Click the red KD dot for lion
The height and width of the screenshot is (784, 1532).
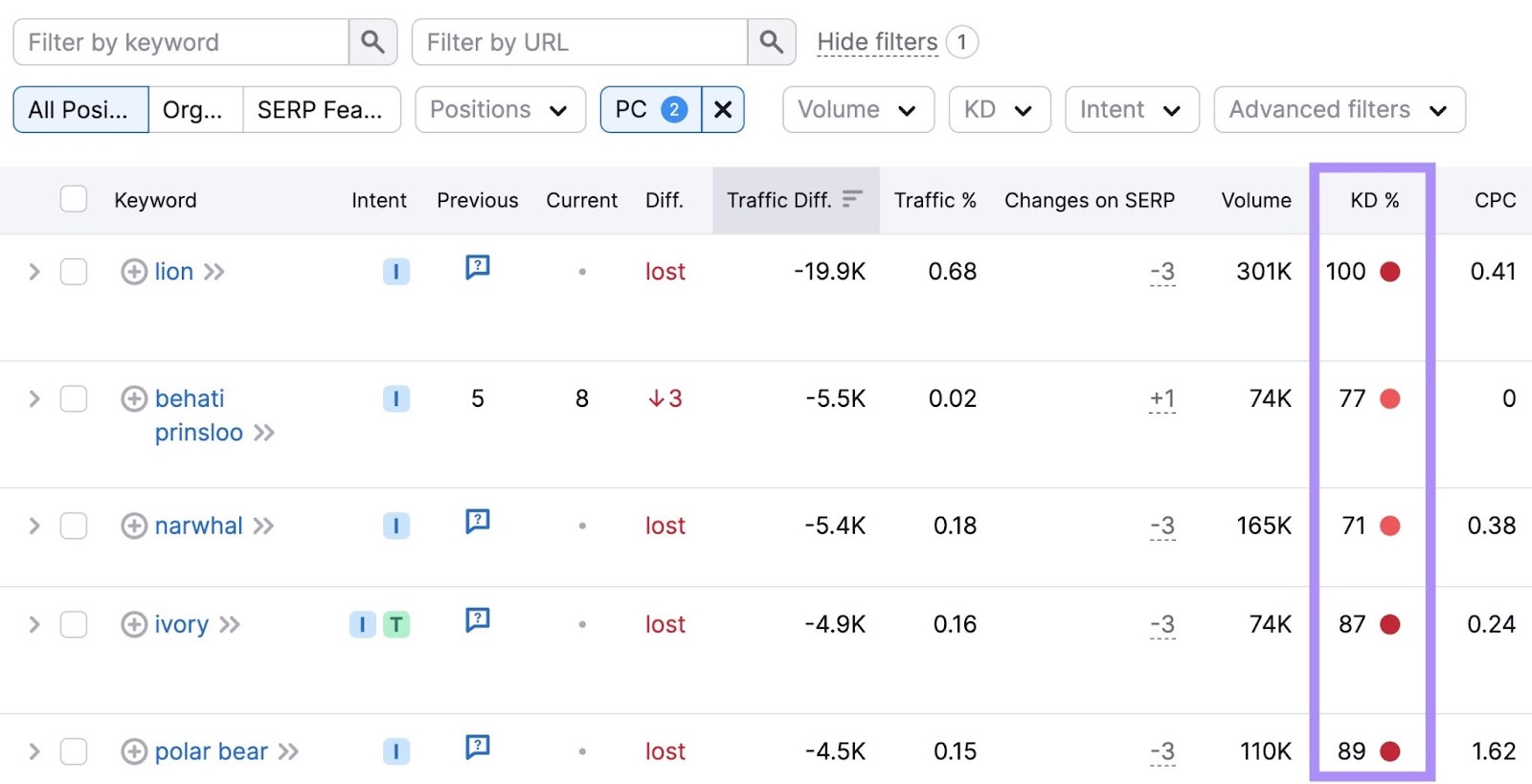click(1390, 272)
